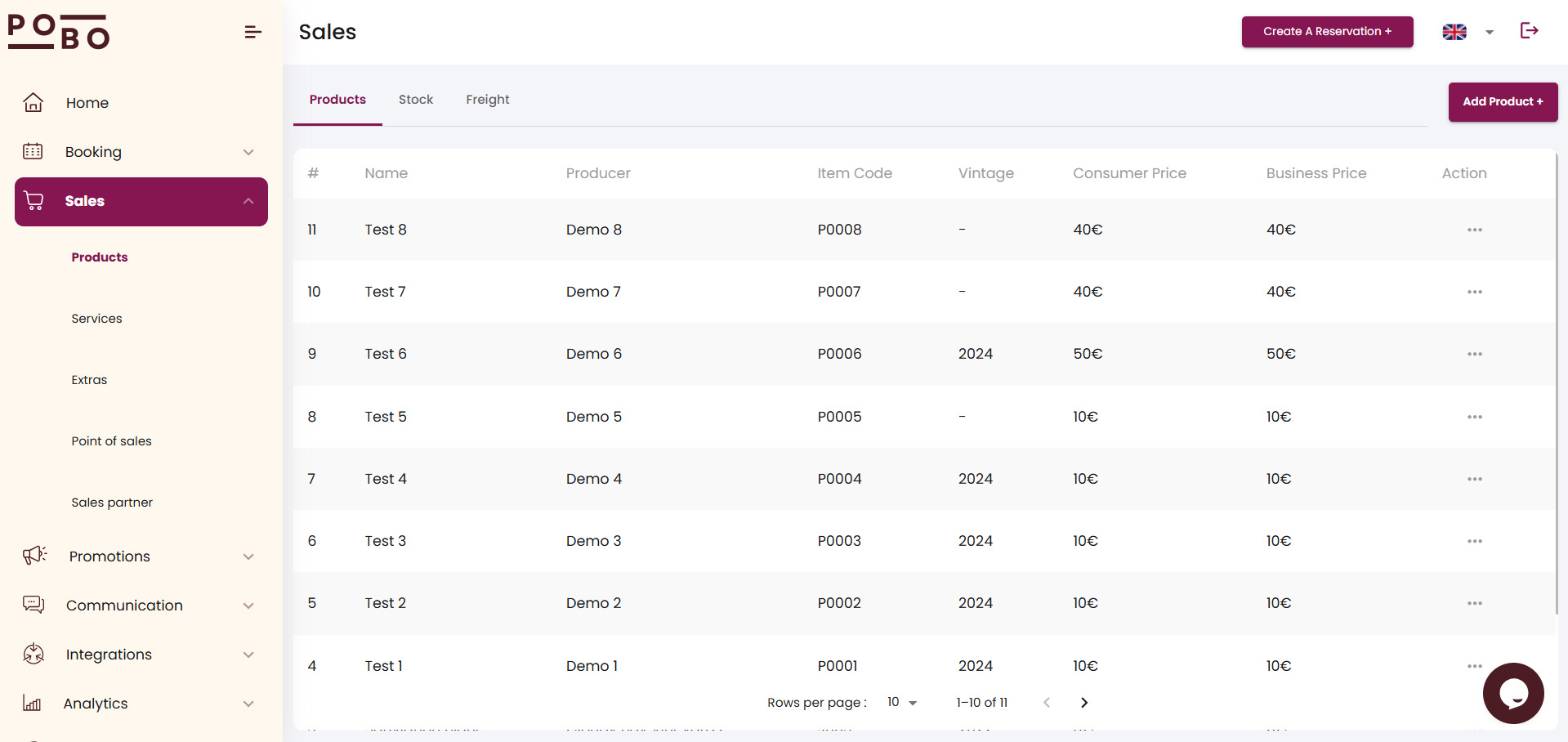Open the language flag dropdown
1568x742 pixels.
pyautogui.click(x=1467, y=32)
